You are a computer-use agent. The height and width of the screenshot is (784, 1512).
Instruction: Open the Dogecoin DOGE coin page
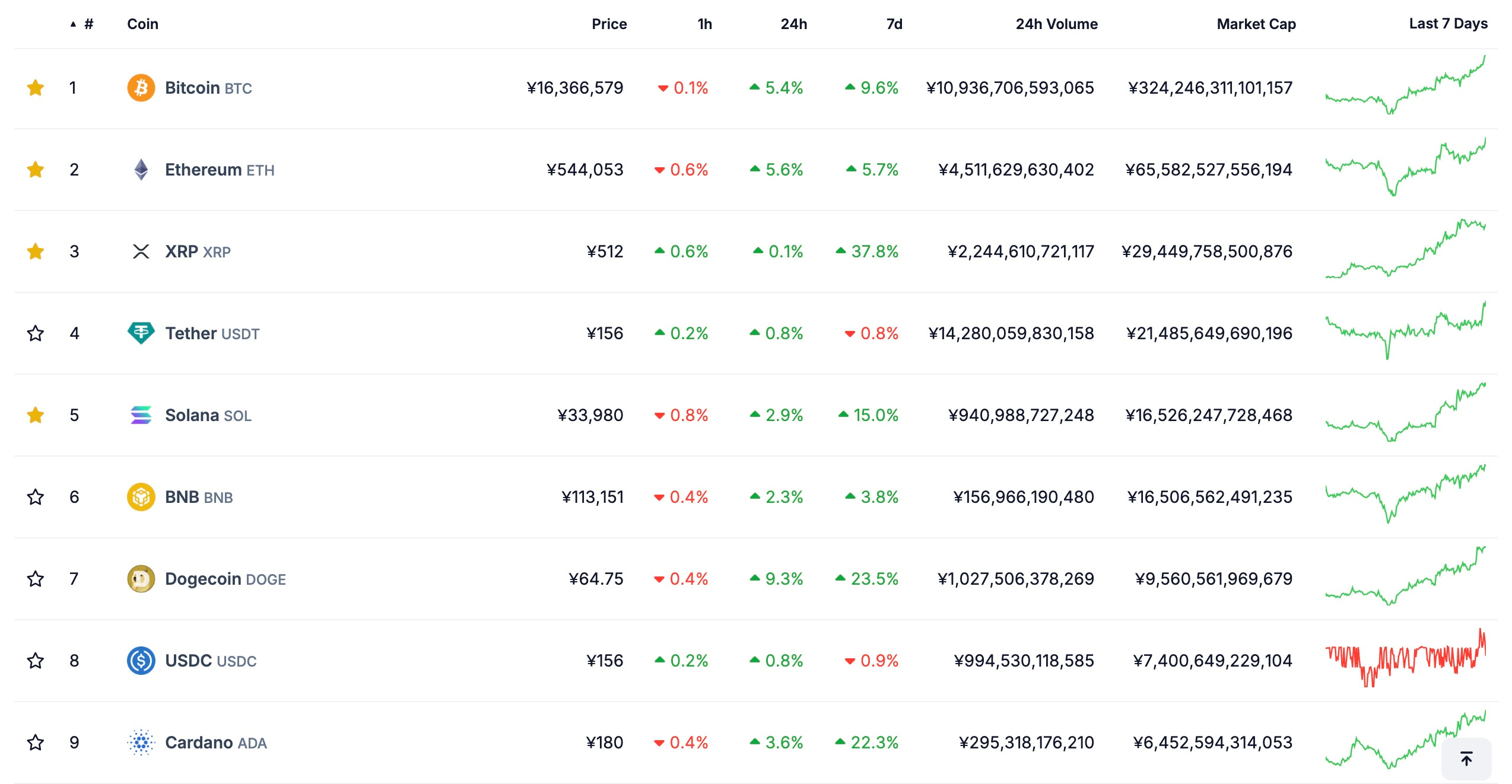pyautogui.click(x=225, y=579)
